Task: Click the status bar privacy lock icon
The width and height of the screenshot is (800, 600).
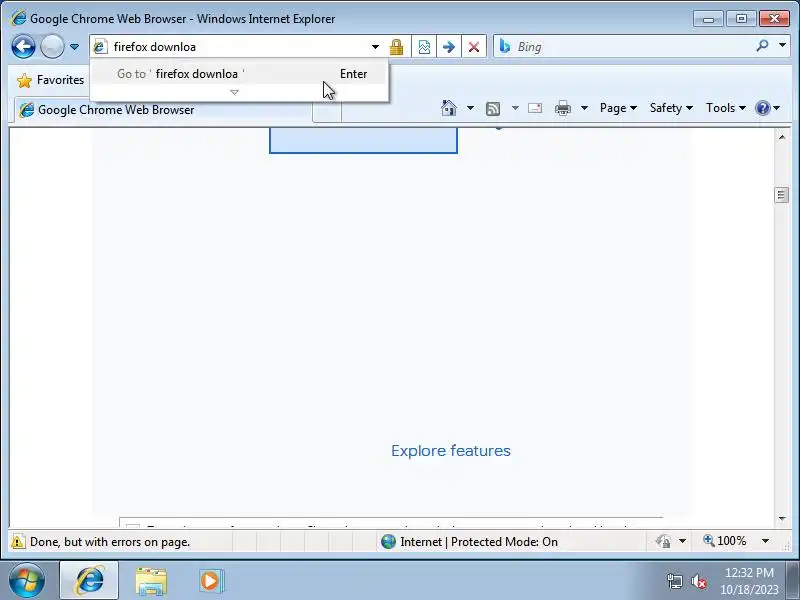Action: click(663, 541)
